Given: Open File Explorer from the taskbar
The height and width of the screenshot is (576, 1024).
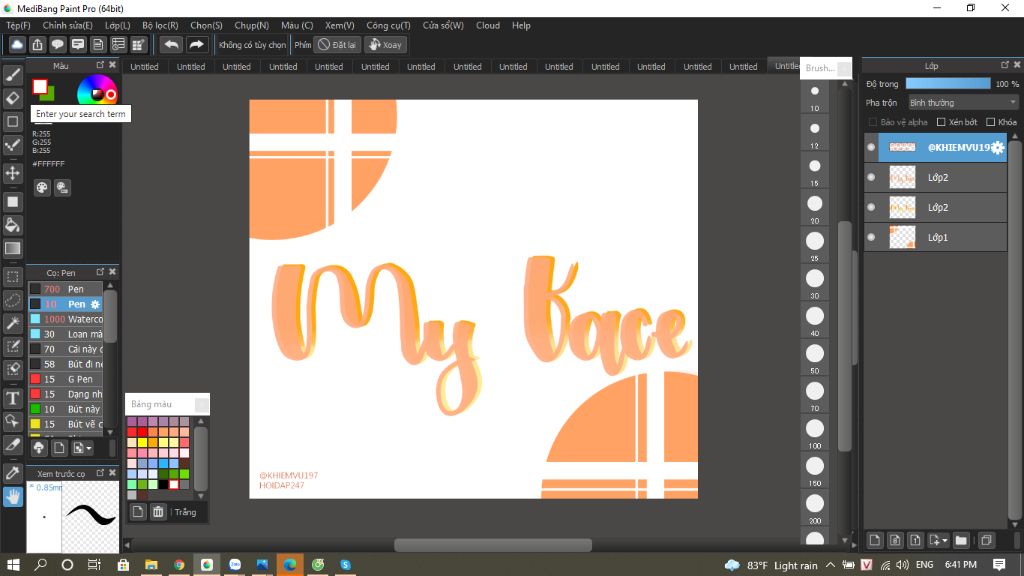Looking at the screenshot, I should [x=151, y=565].
